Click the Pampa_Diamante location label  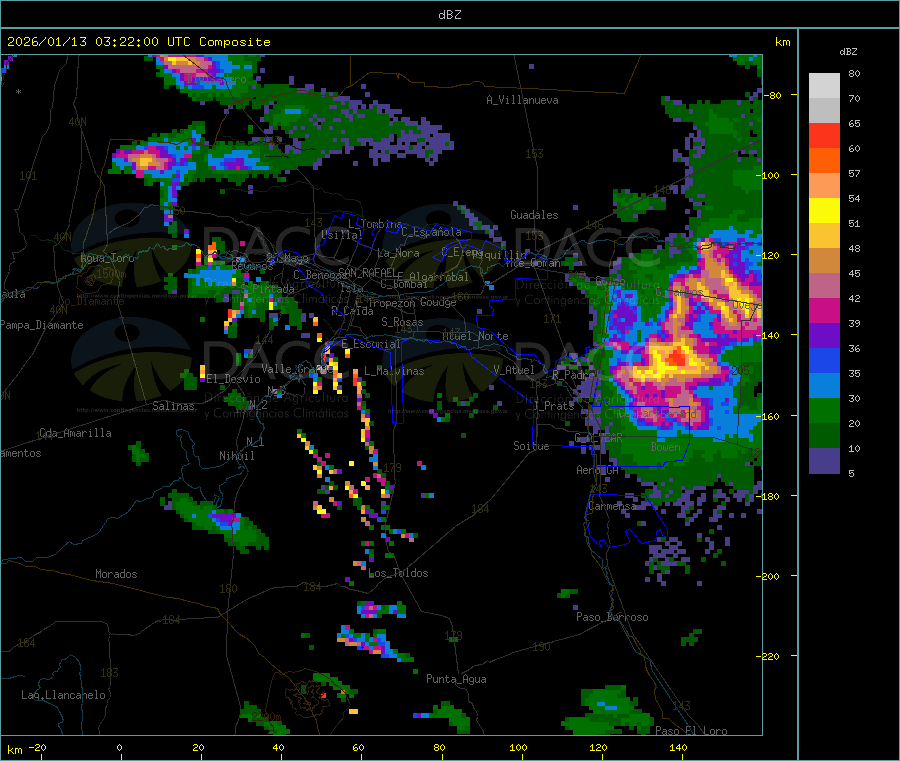[x=41, y=325]
